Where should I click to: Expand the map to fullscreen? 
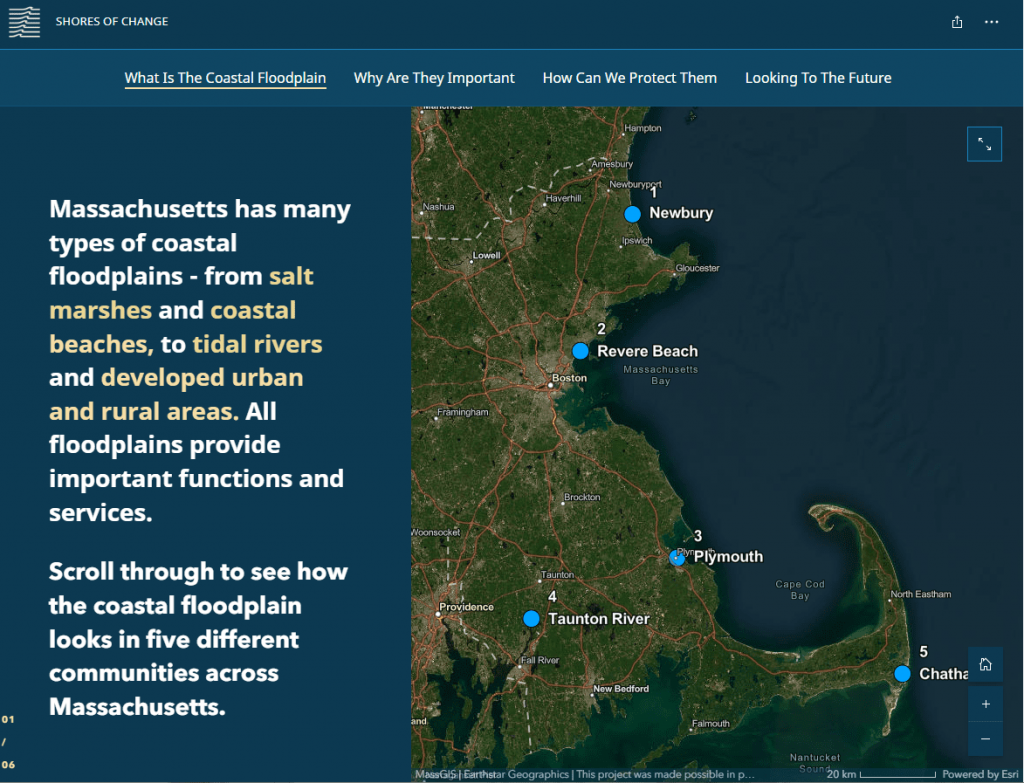click(x=985, y=145)
